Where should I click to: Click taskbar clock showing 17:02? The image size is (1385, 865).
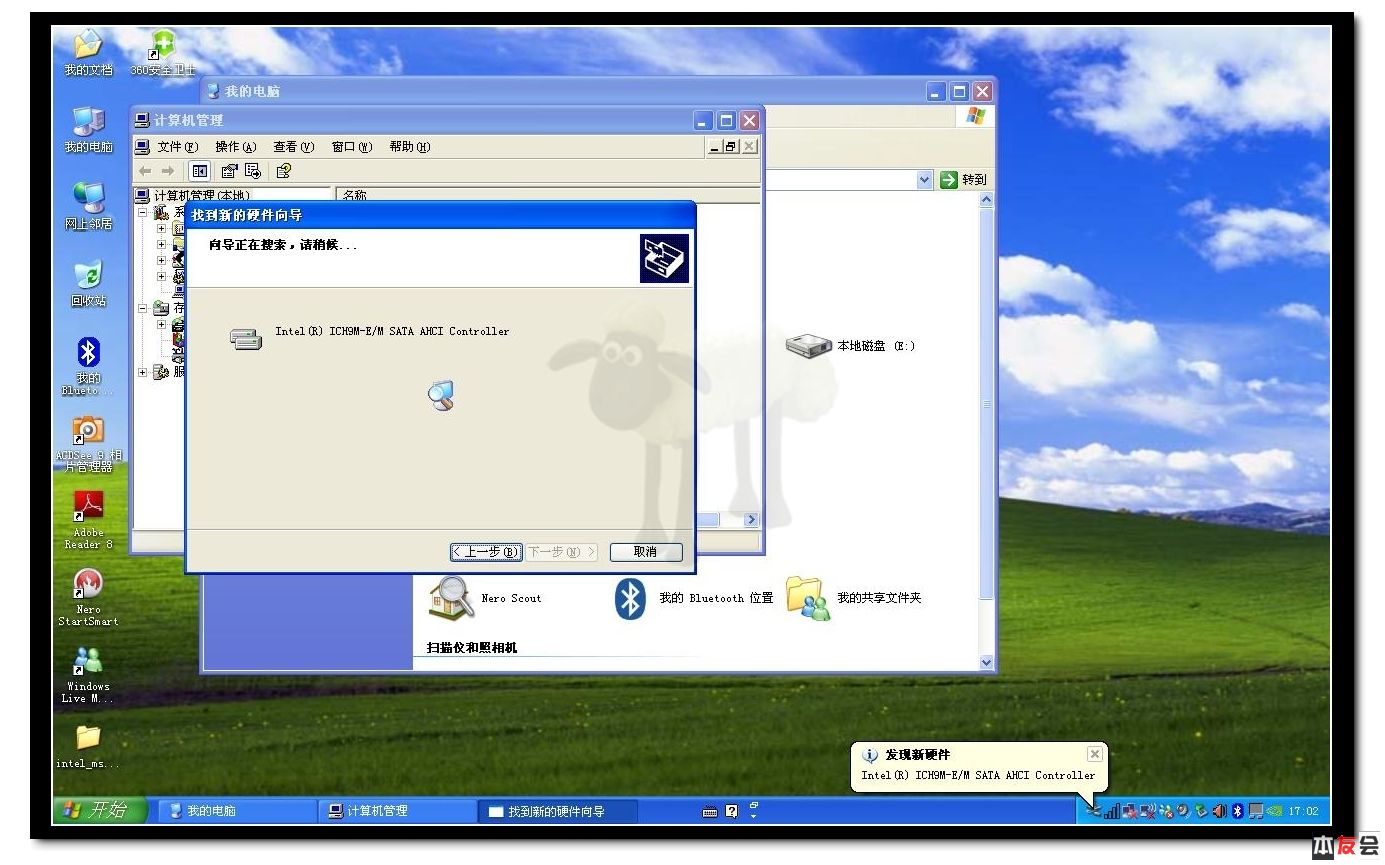click(1303, 811)
